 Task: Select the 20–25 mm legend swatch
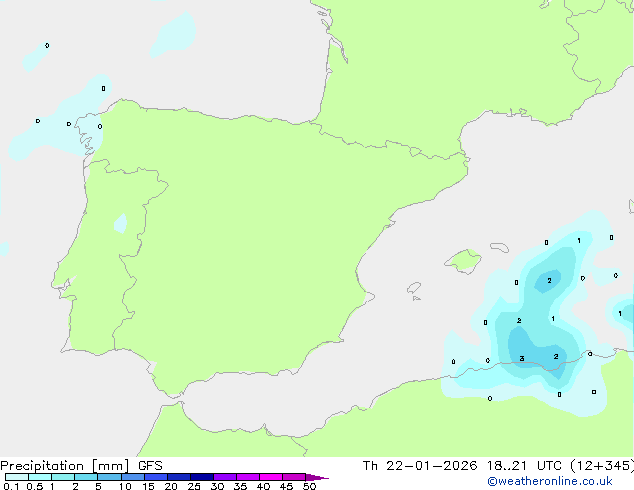click(179, 477)
